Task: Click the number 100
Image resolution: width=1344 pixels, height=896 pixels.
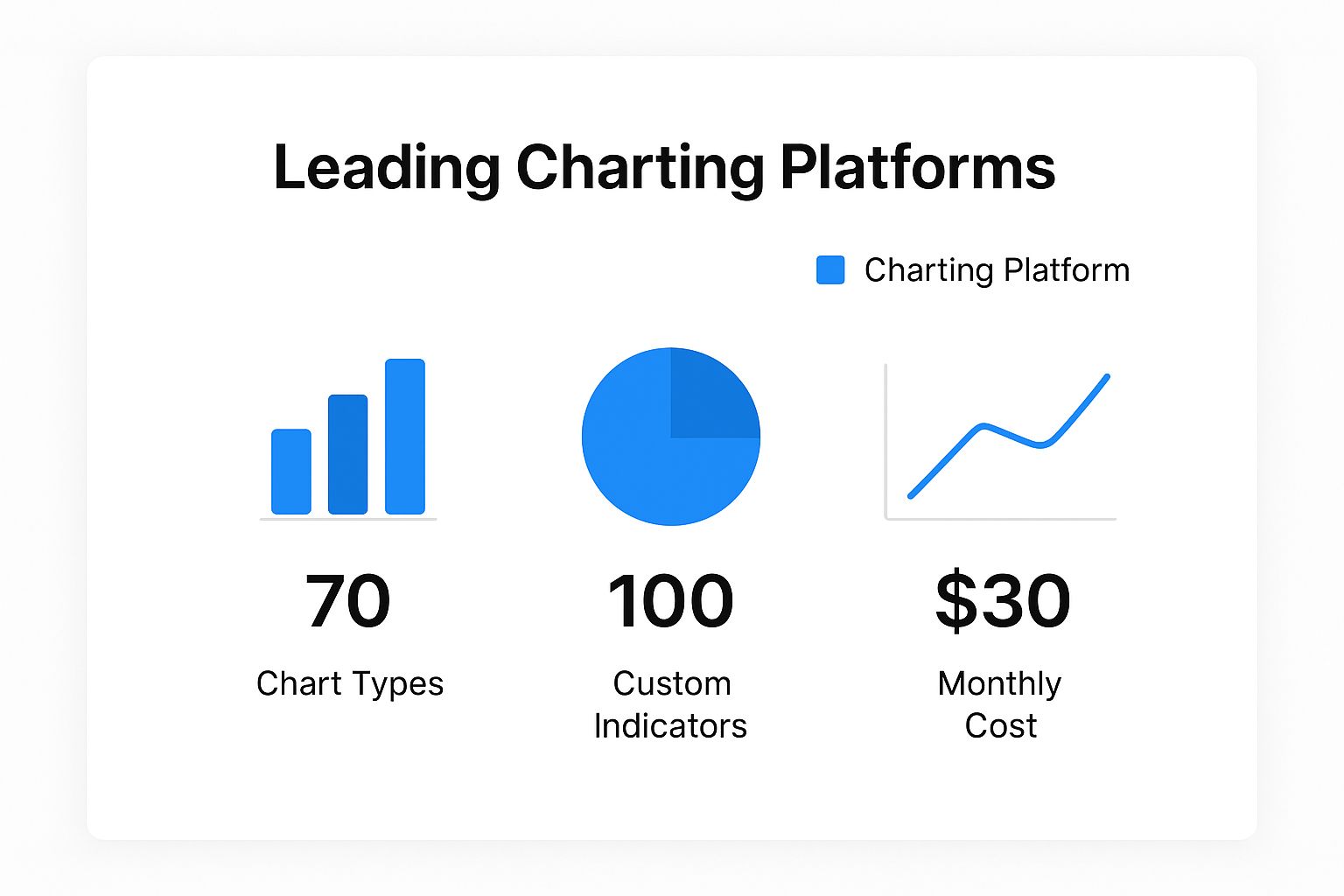Action: pos(671,601)
